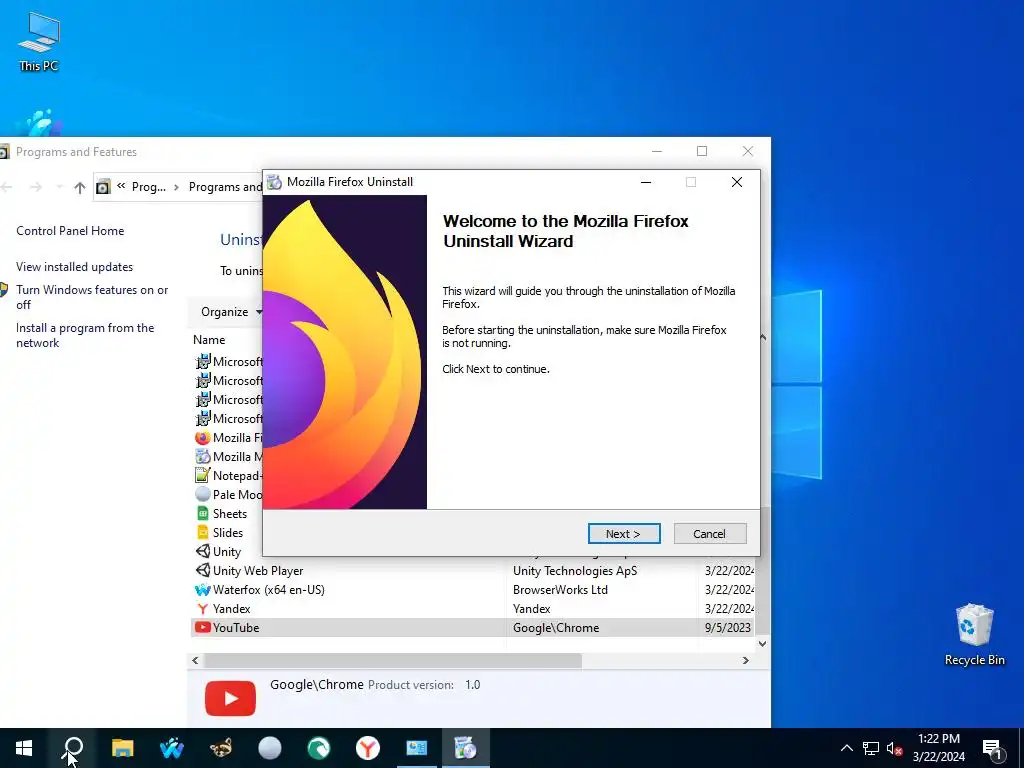Open the notification center icon
This screenshot has height=768, width=1024.
(993, 749)
